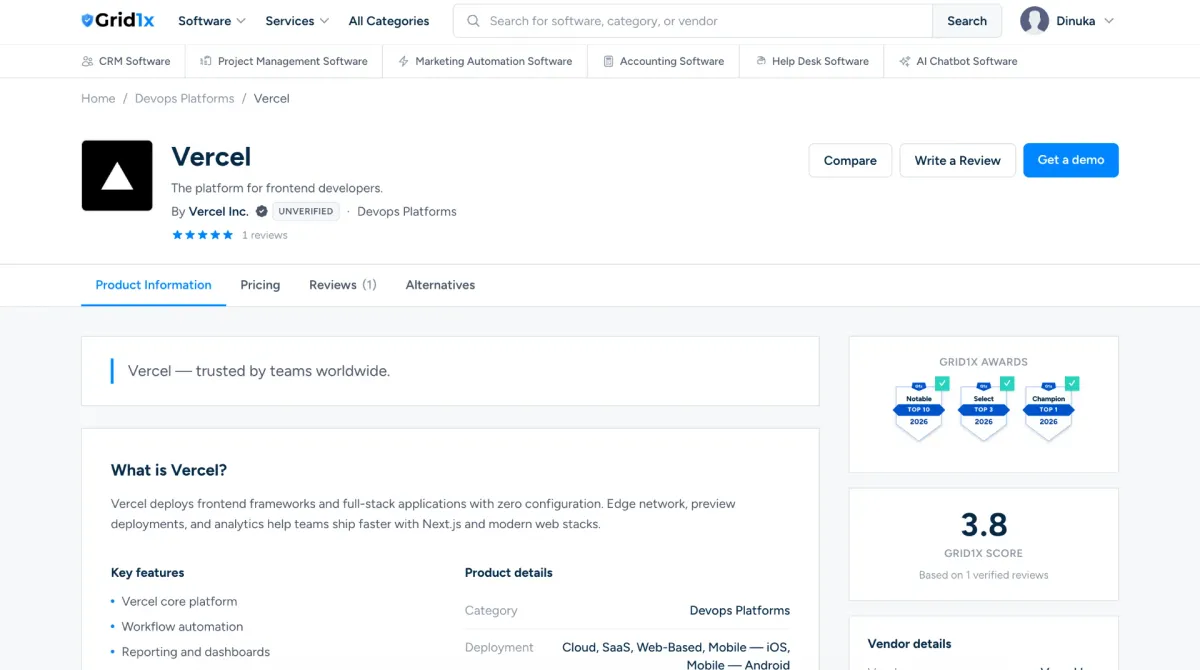Click the Vercel triangle logo
1200x670 pixels.
(117, 176)
